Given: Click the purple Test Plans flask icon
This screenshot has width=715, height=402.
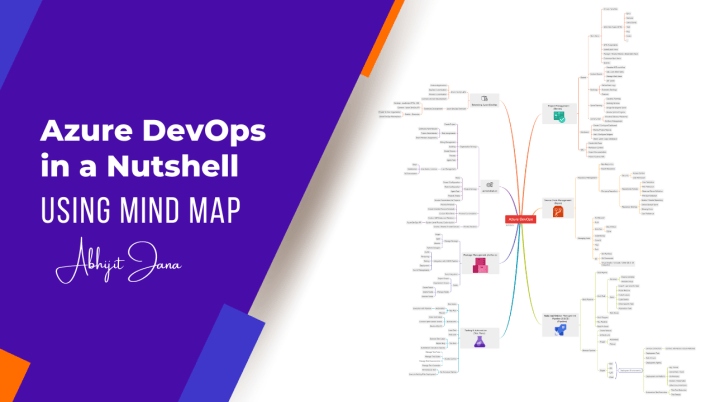Looking at the screenshot, I should [479, 341].
